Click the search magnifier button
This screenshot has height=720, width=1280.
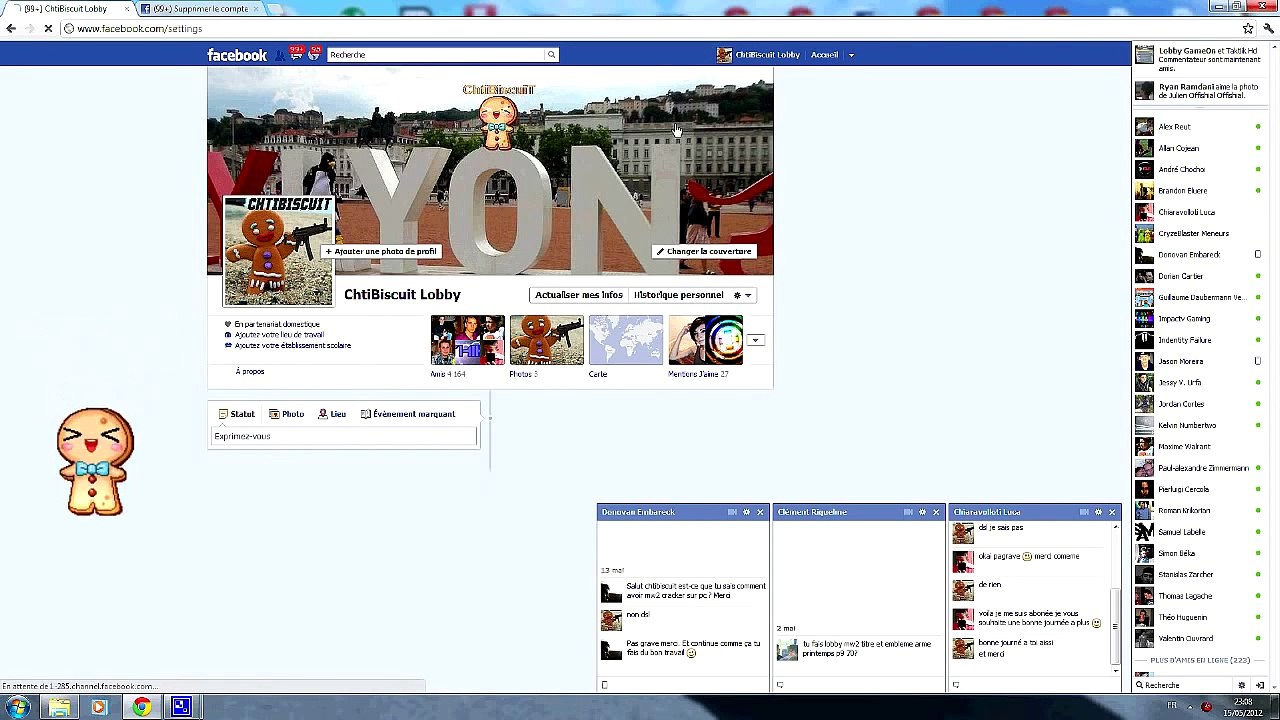click(550, 55)
